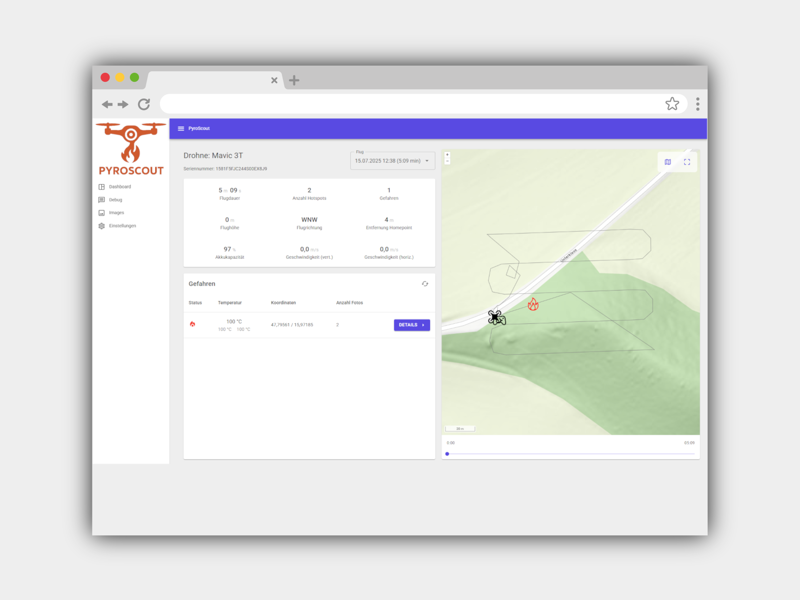This screenshot has height=600, width=800.
Task: Click the fire hotspot marker on map
Action: coord(533,305)
